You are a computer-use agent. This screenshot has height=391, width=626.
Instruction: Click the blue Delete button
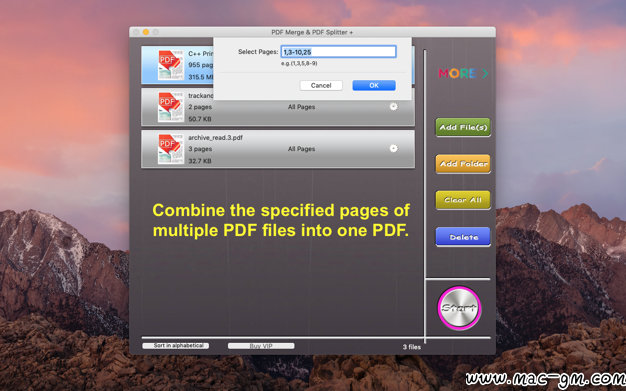[x=463, y=237]
